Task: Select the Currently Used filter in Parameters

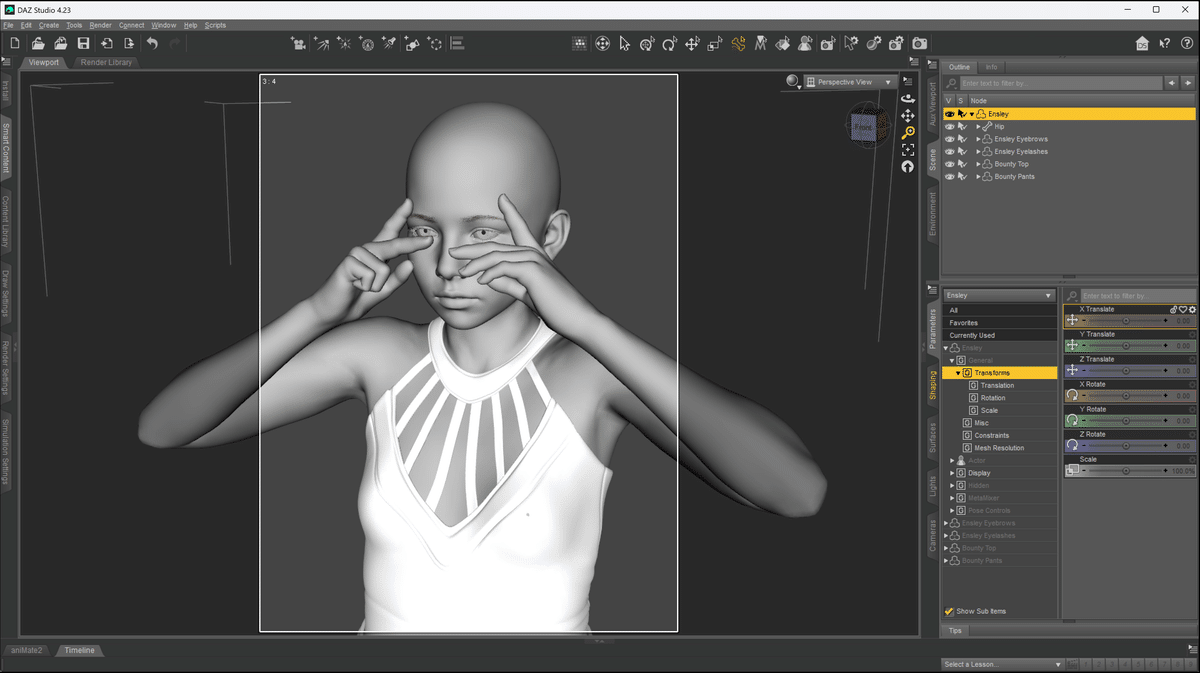Action: point(1000,335)
